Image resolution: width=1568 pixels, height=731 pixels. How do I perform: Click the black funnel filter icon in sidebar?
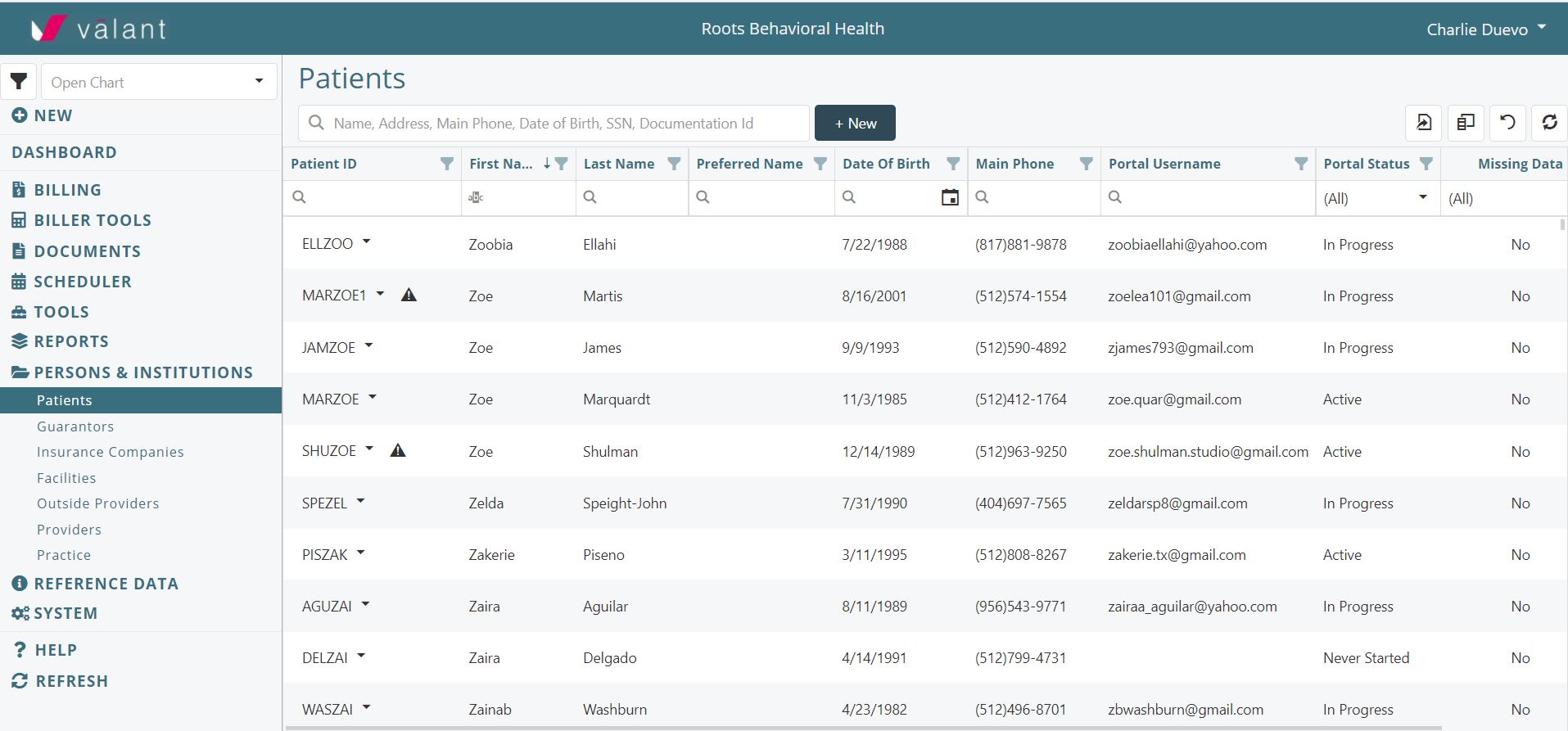click(x=19, y=82)
